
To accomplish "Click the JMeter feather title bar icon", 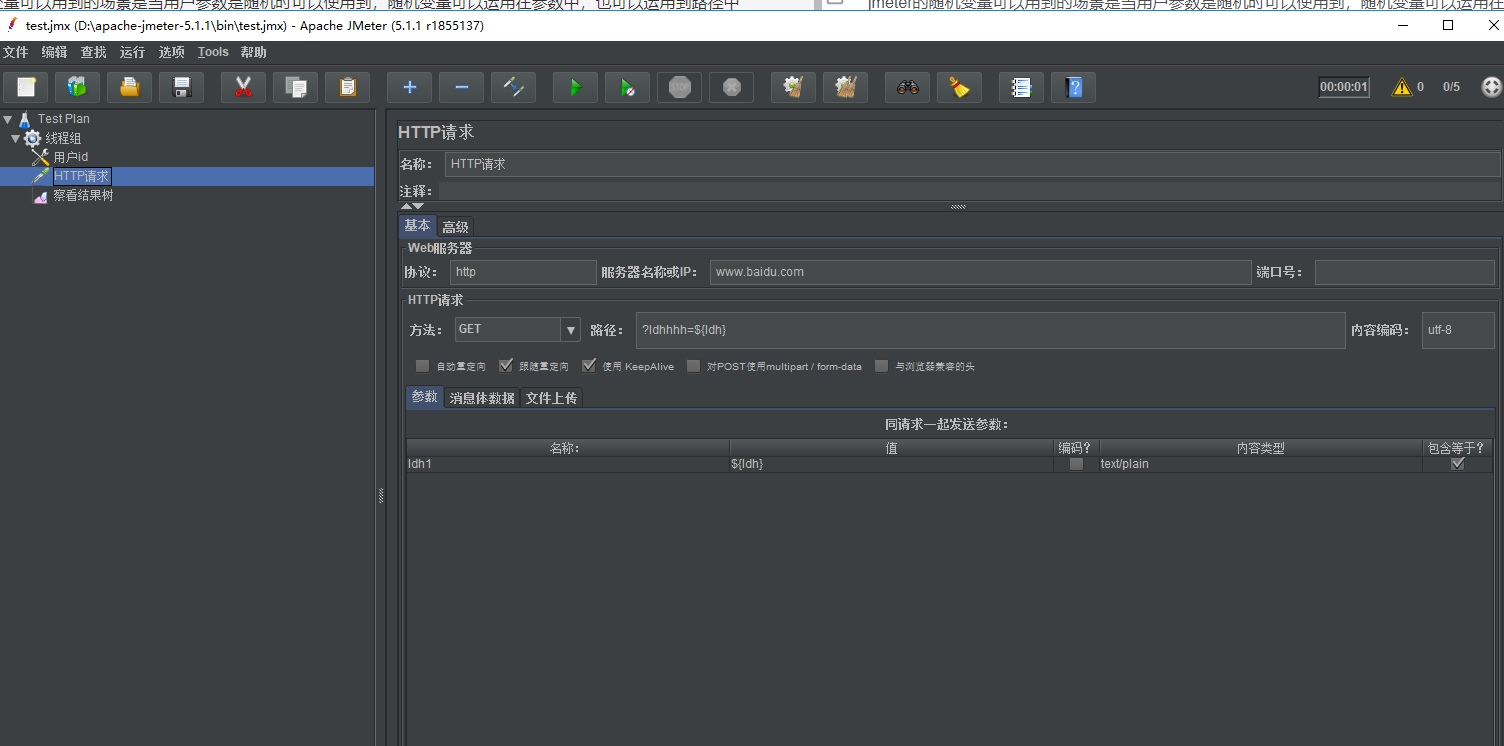I will 11,25.
